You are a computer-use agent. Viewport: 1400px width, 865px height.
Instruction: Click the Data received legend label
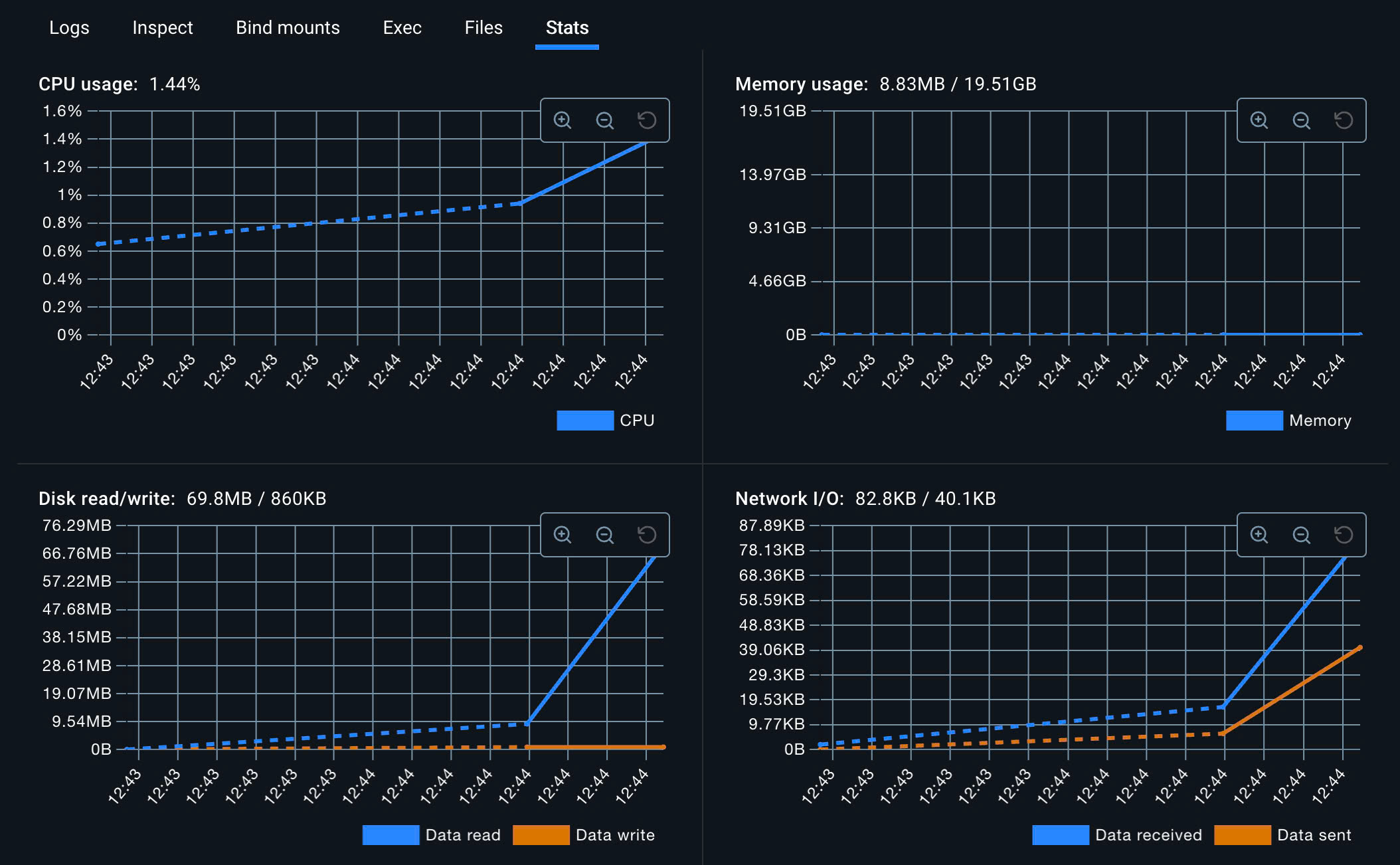tap(1149, 835)
